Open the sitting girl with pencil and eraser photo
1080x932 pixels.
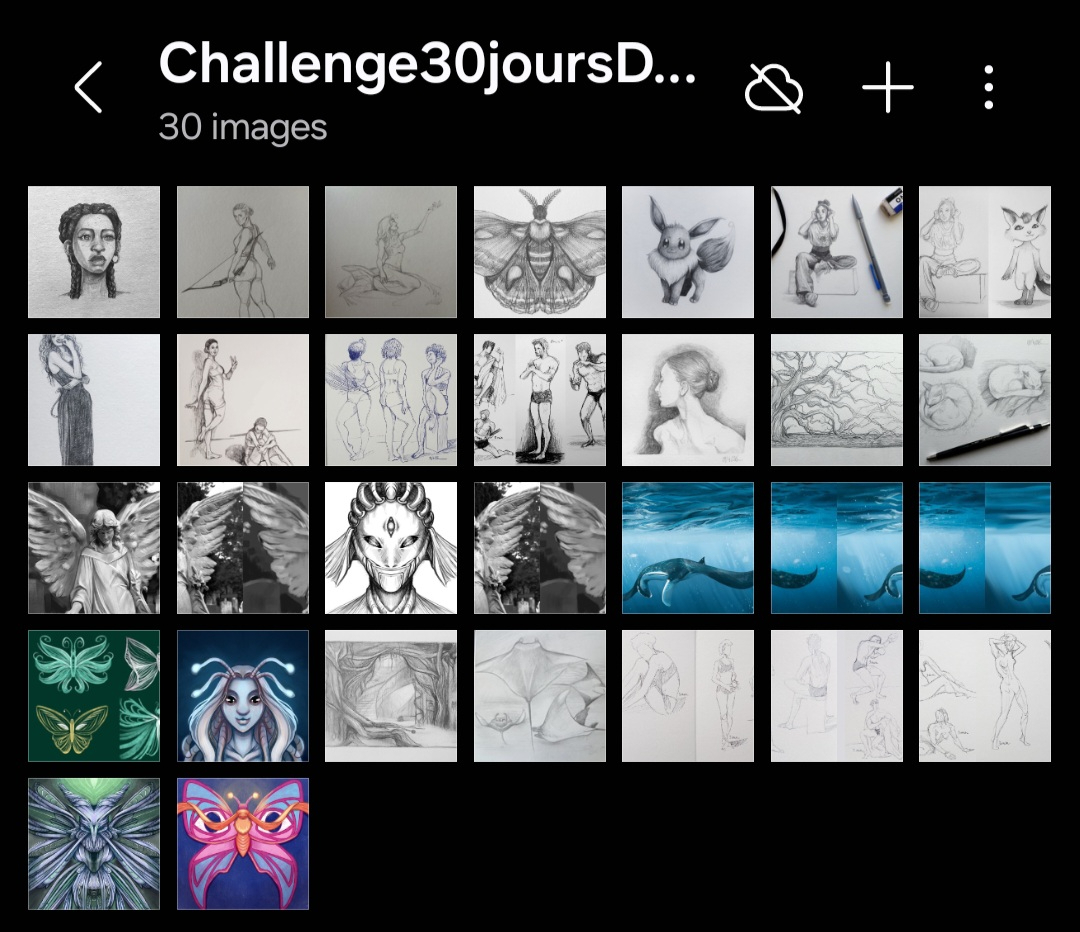pos(836,252)
